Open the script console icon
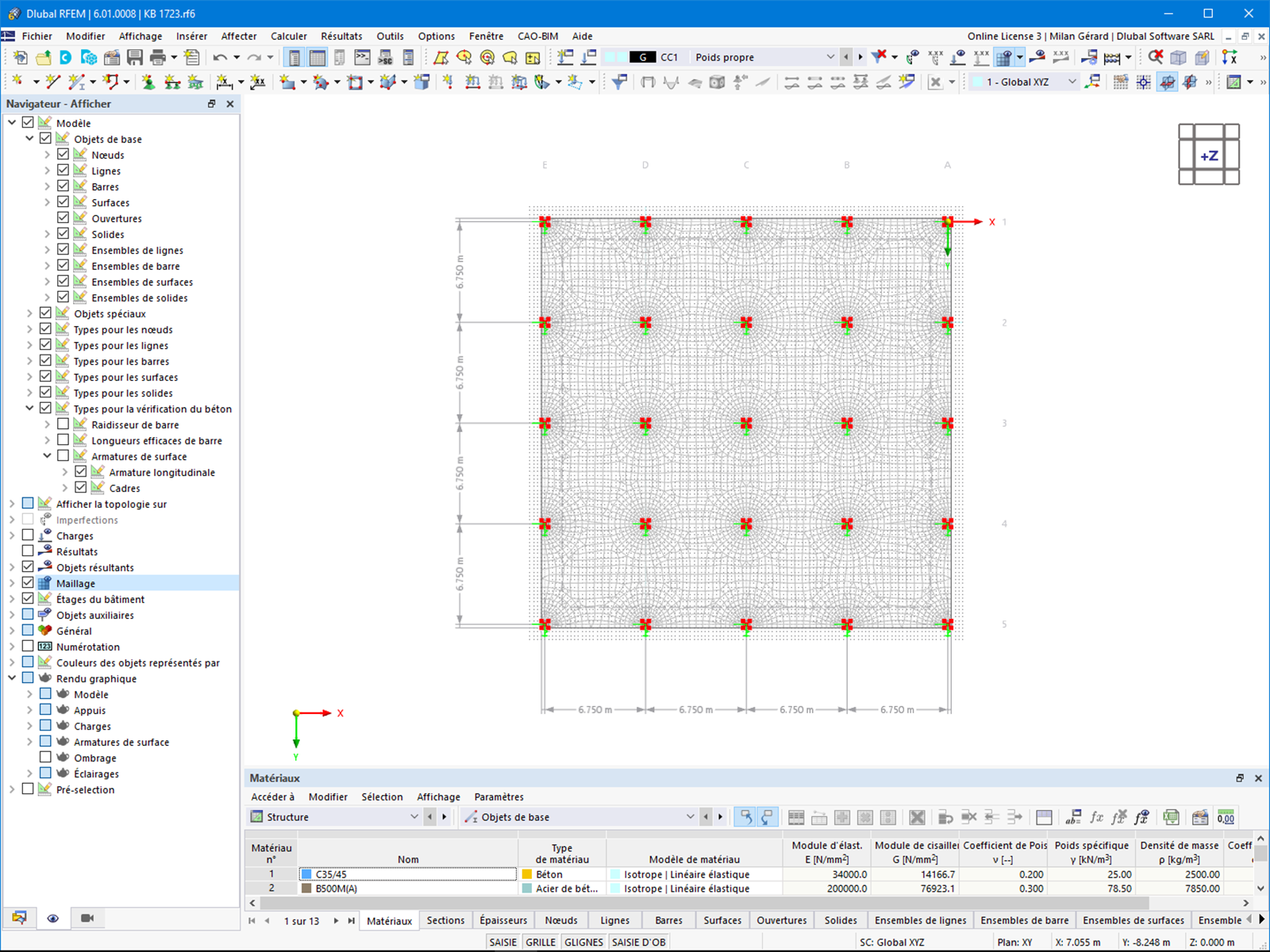 click(x=362, y=57)
